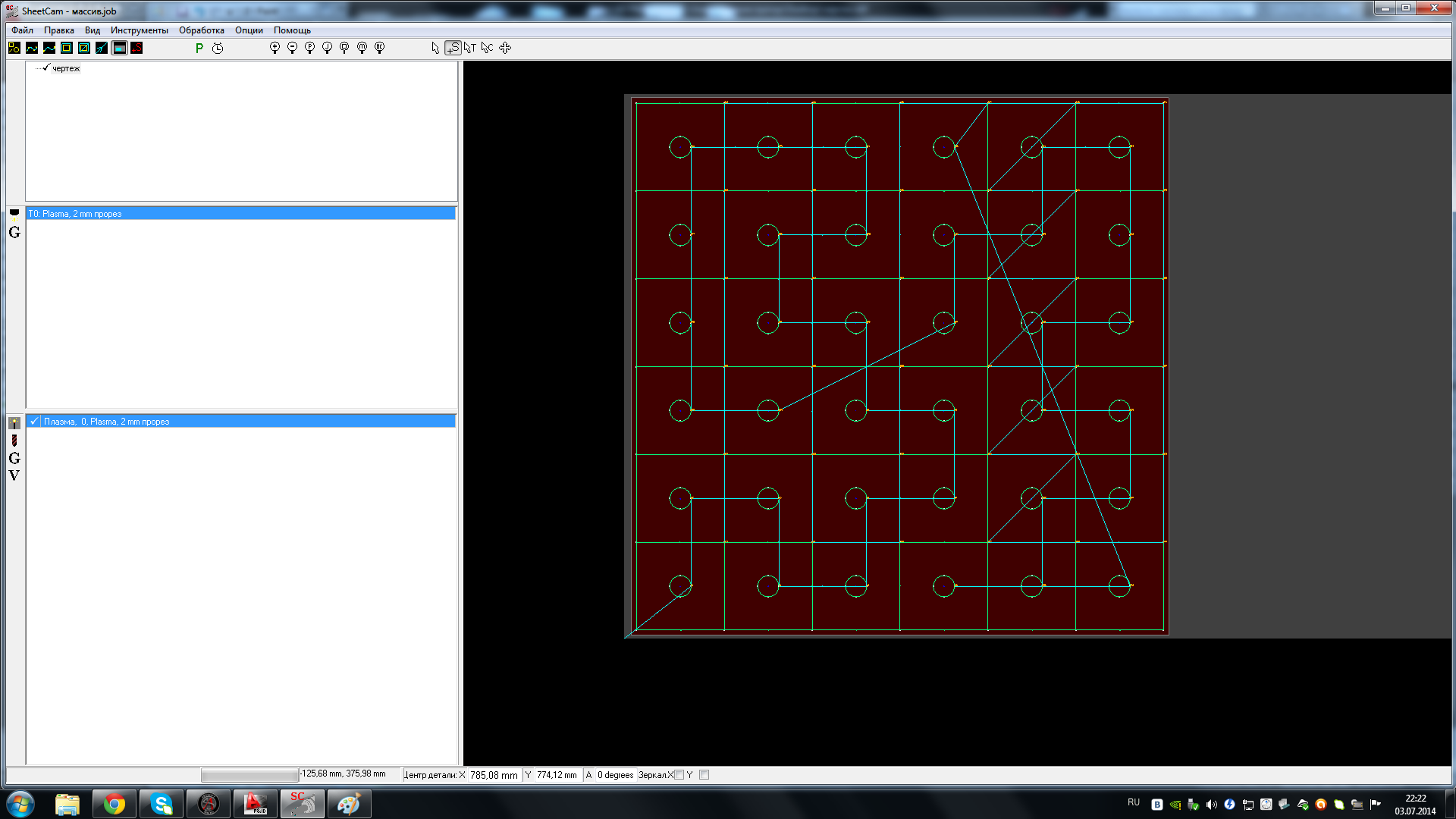Click the zoom out magnifier icon
The width and height of the screenshot is (1456, 819).
tap(292, 48)
